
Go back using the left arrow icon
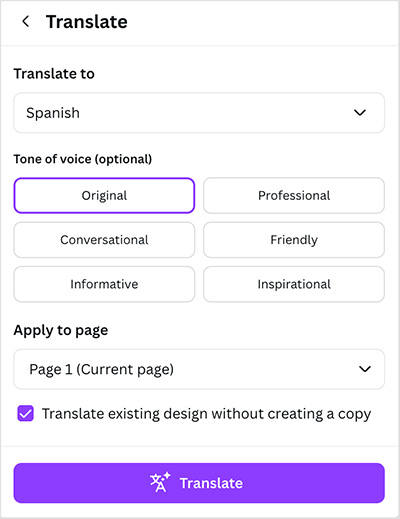26,22
